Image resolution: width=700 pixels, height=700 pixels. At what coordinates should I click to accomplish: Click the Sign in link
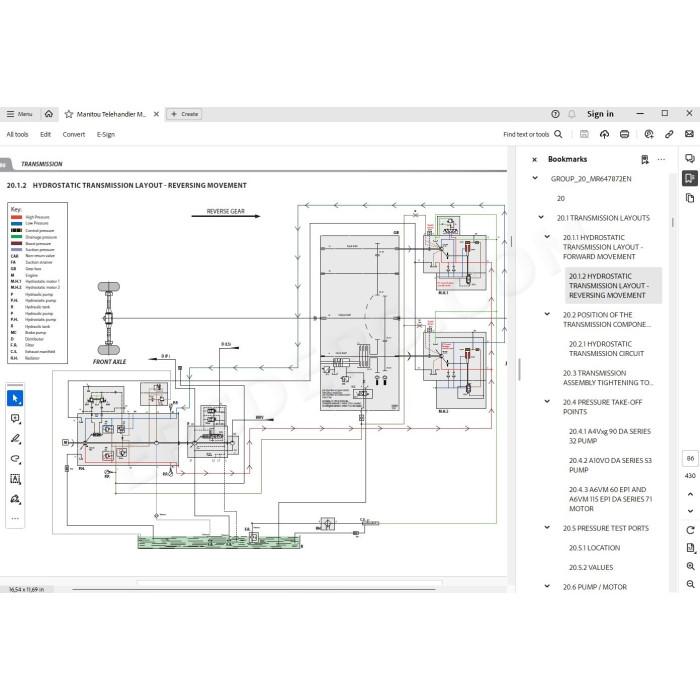click(600, 114)
